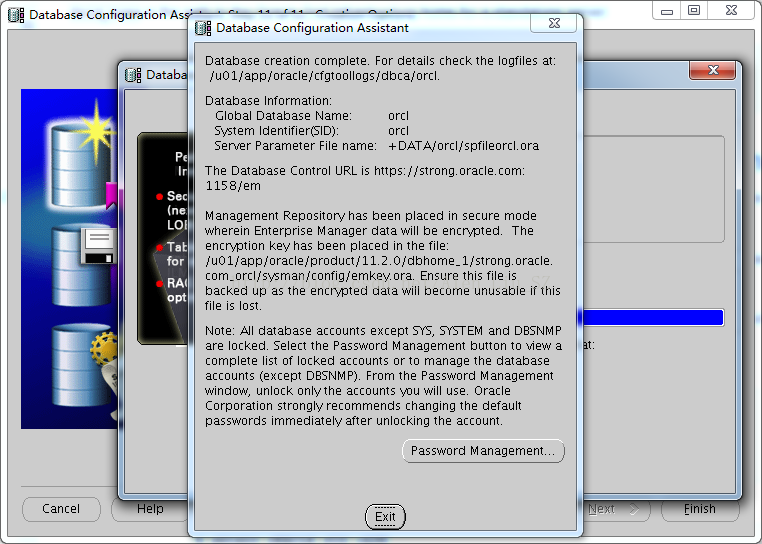Click the disabled Next button in wizard
This screenshot has width=762, height=544.
point(615,509)
